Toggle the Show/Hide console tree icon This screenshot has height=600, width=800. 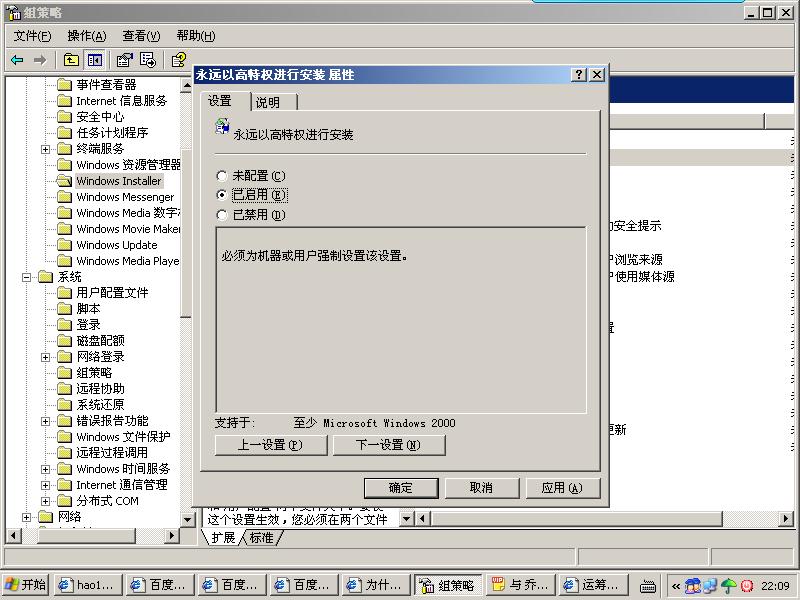coord(95,60)
